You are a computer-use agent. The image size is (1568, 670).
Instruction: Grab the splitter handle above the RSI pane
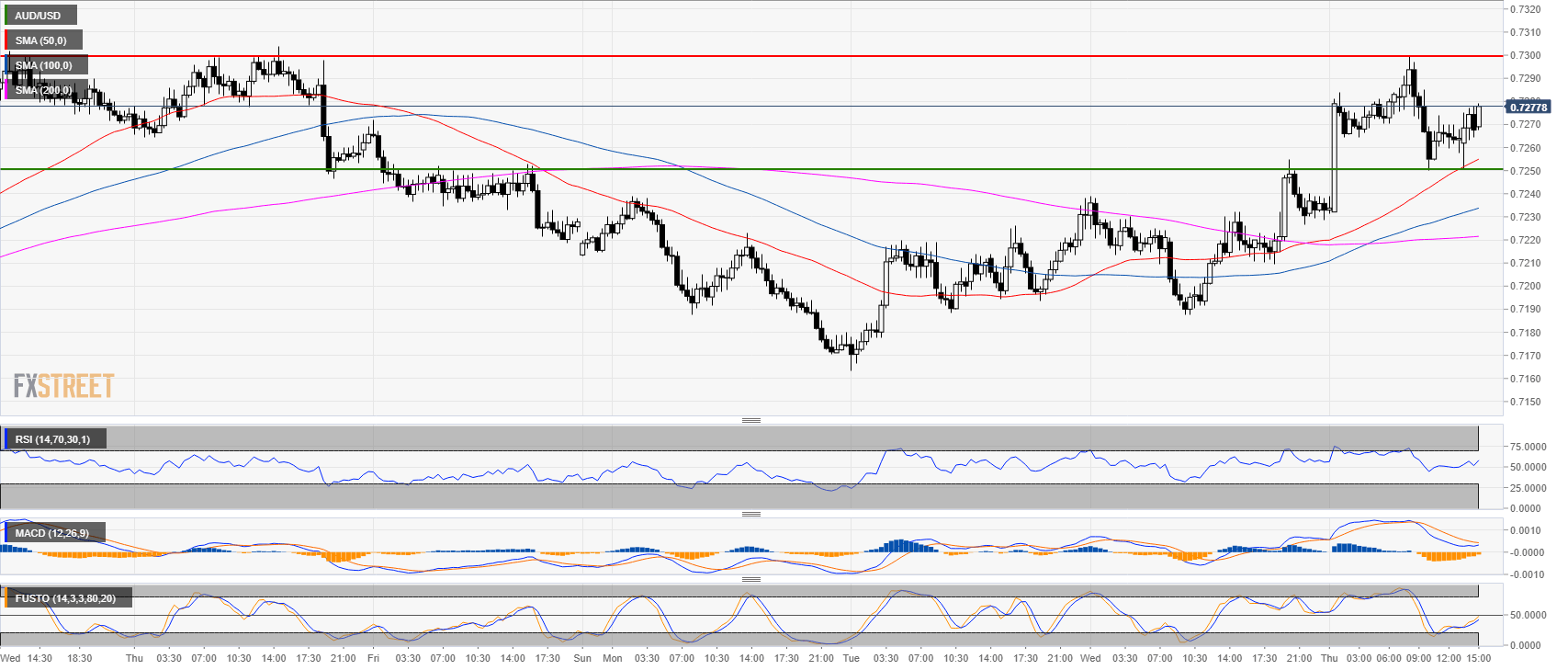coord(750,420)
